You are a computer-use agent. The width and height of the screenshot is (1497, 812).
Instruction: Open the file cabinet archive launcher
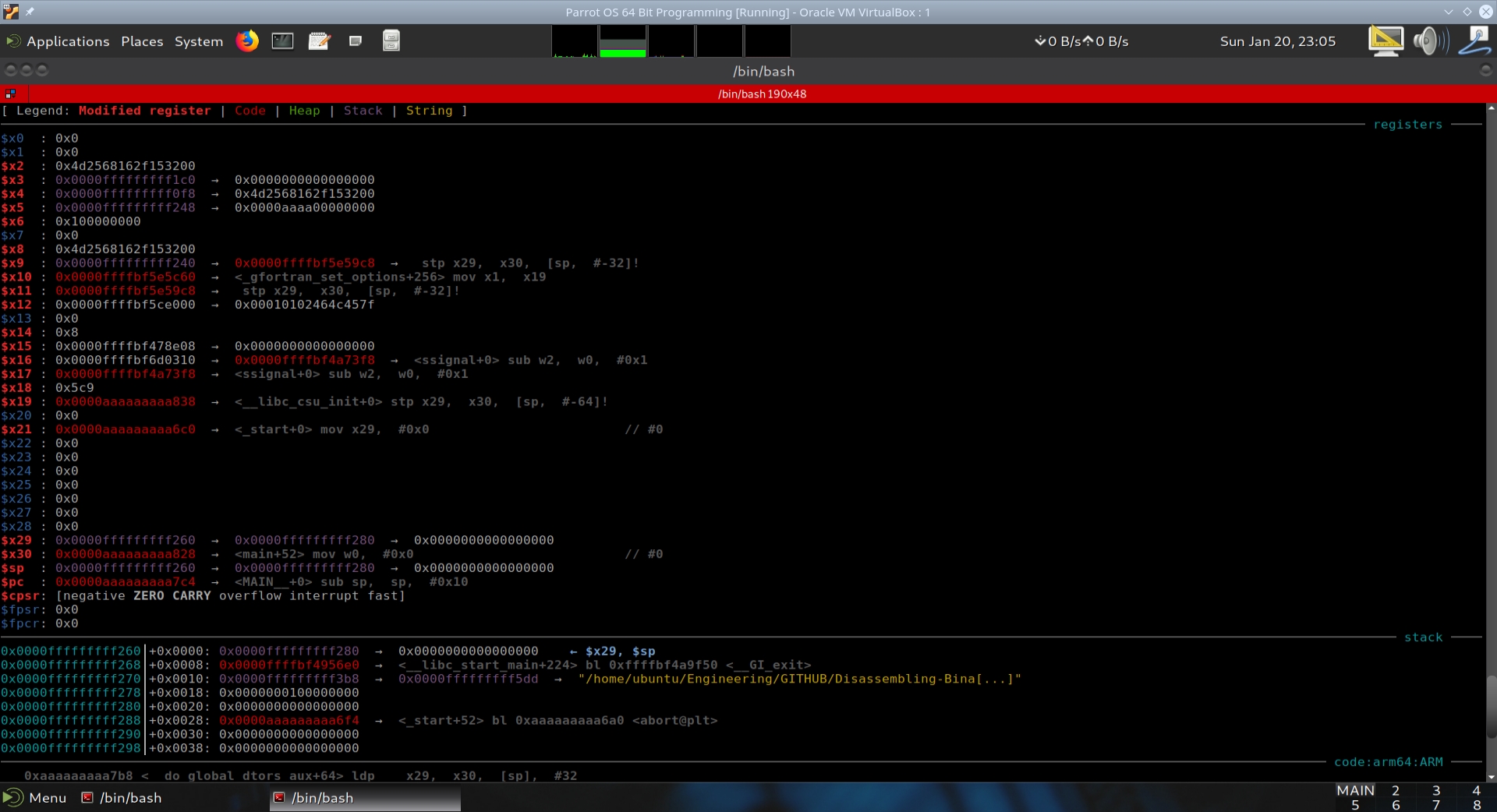point(391,41)
